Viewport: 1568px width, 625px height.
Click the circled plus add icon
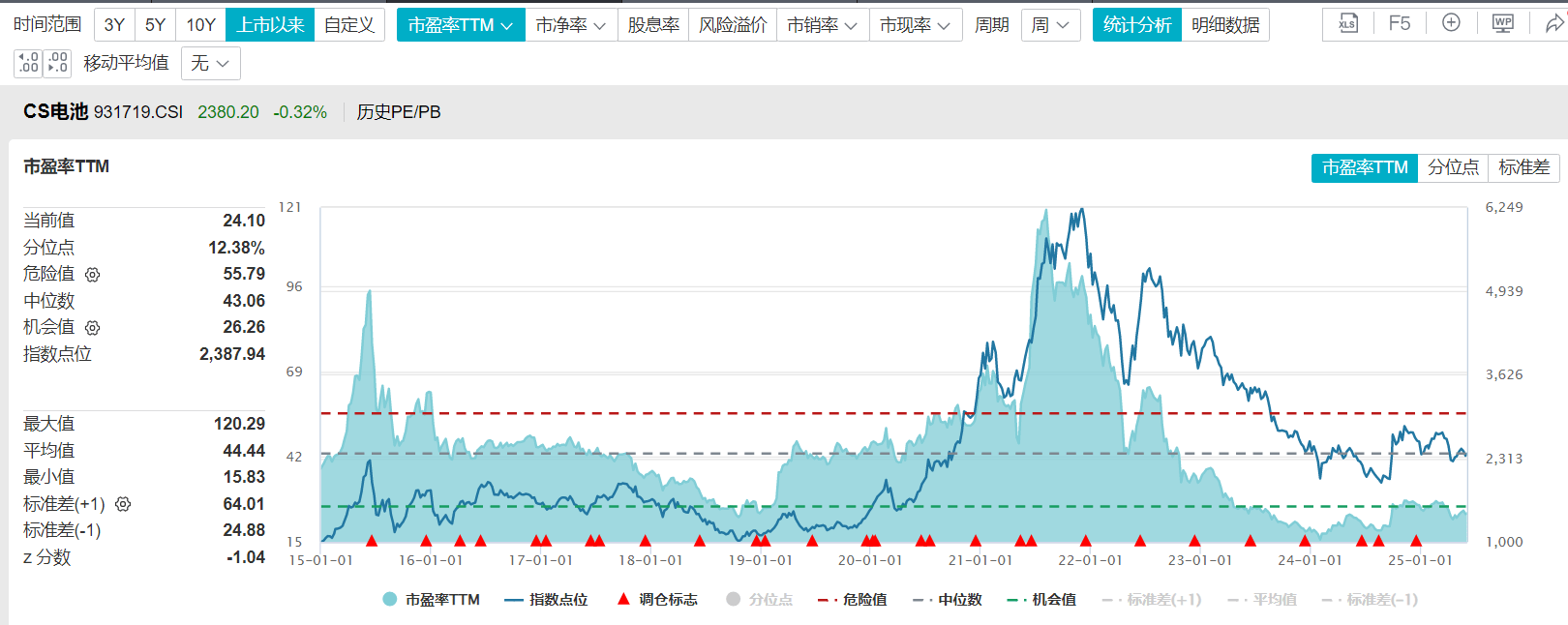1451,24
